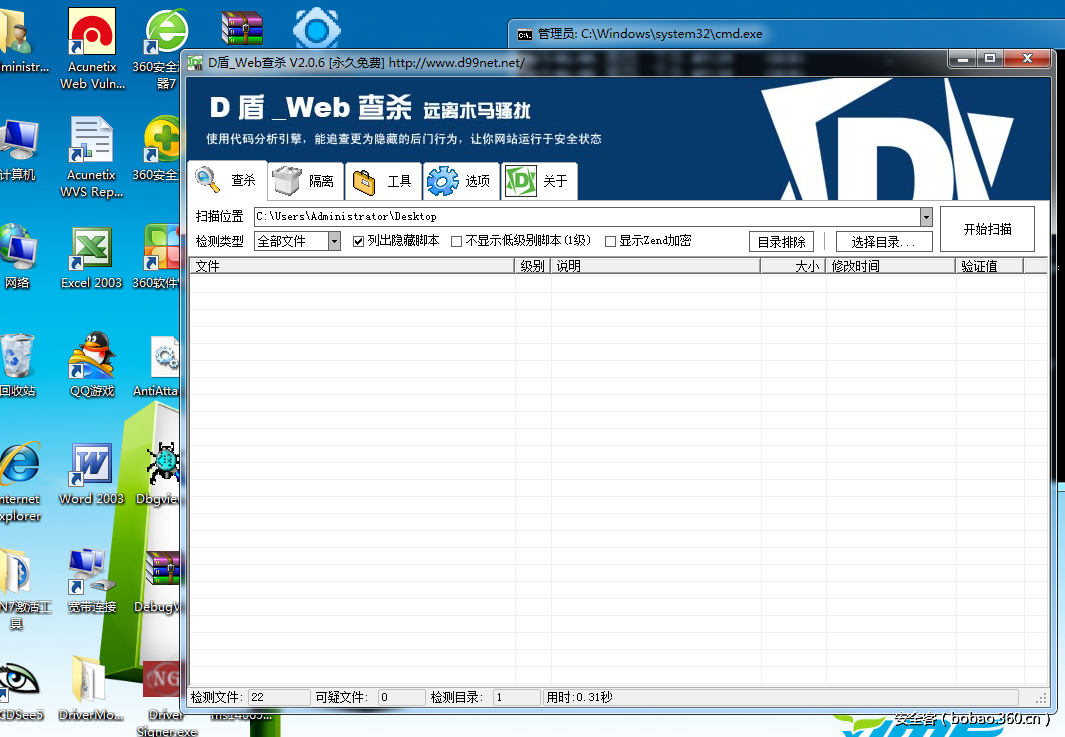Expand the 扫描位置 path dropdown
The width and height of the screenshot is (1065, 737).
(927, 216)
